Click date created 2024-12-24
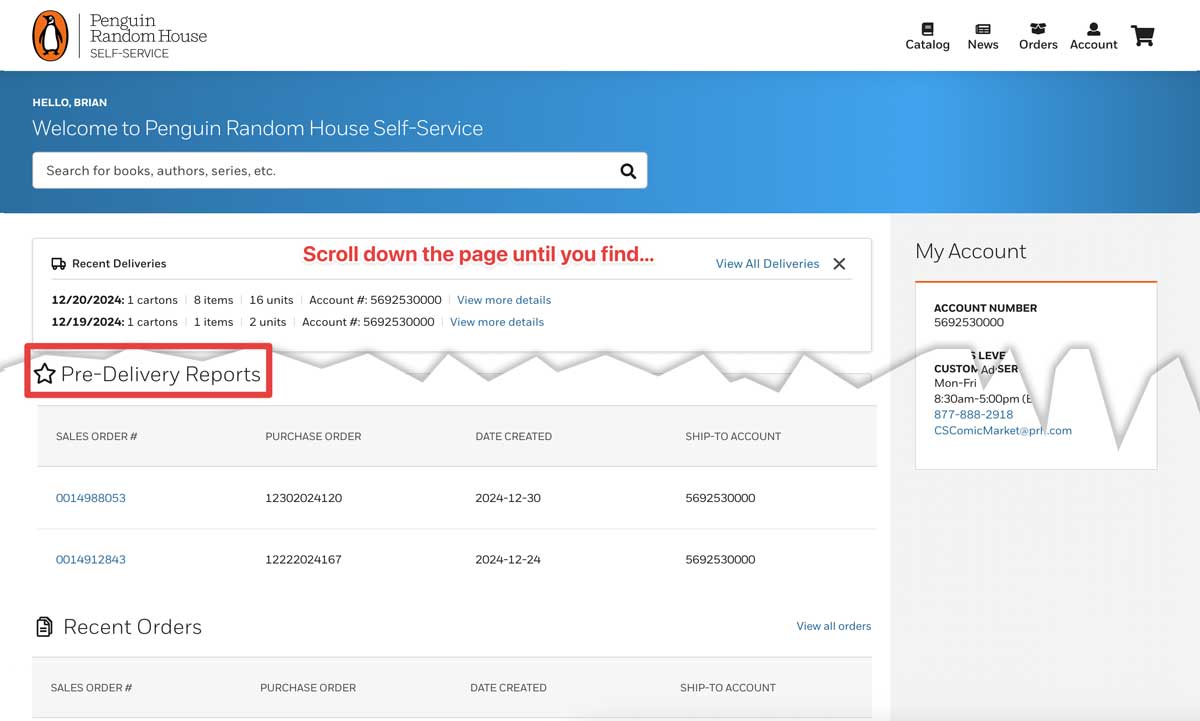Screen dimensions: 1200x721 pyautogui.click(x=508, y=560)
